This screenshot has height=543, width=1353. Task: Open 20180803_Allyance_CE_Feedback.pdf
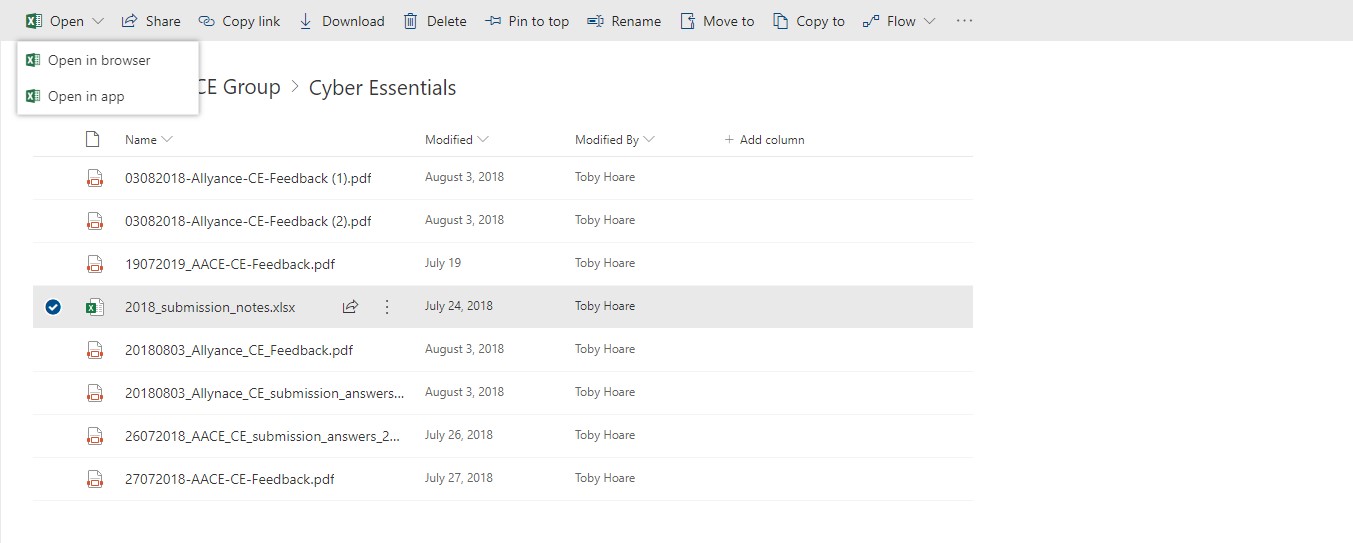coord(239,350)
